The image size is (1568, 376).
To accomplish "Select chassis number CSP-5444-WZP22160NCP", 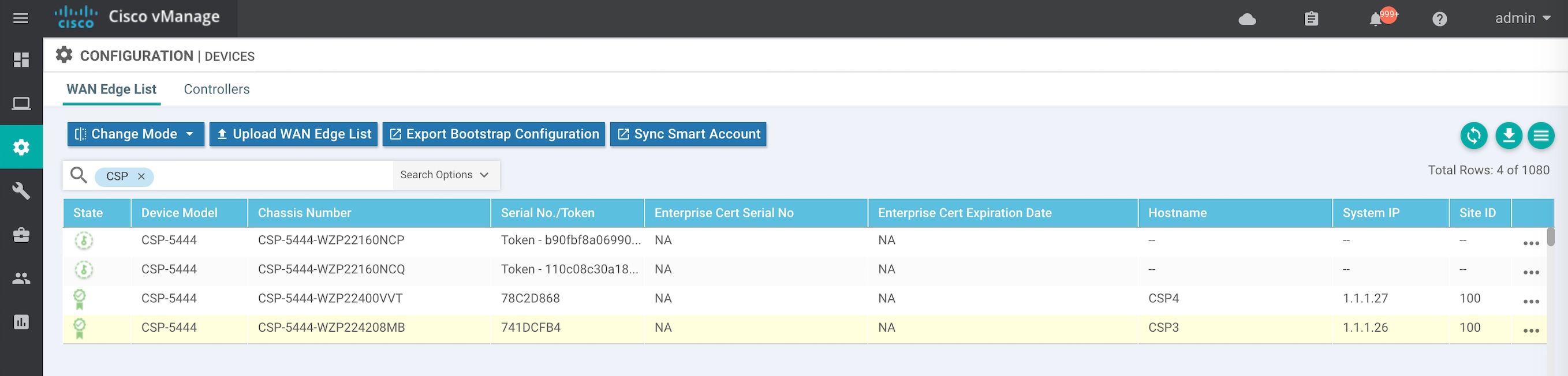I will tap(331, 240).
